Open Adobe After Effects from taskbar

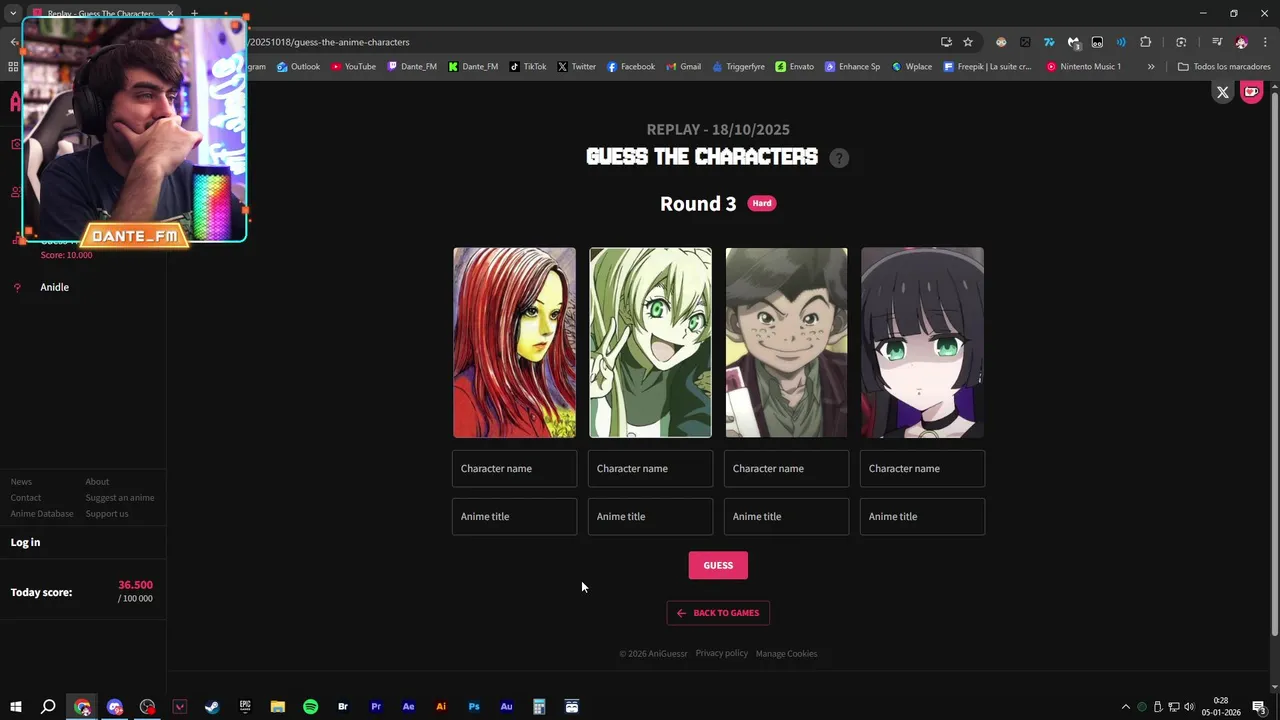[408, 707]
